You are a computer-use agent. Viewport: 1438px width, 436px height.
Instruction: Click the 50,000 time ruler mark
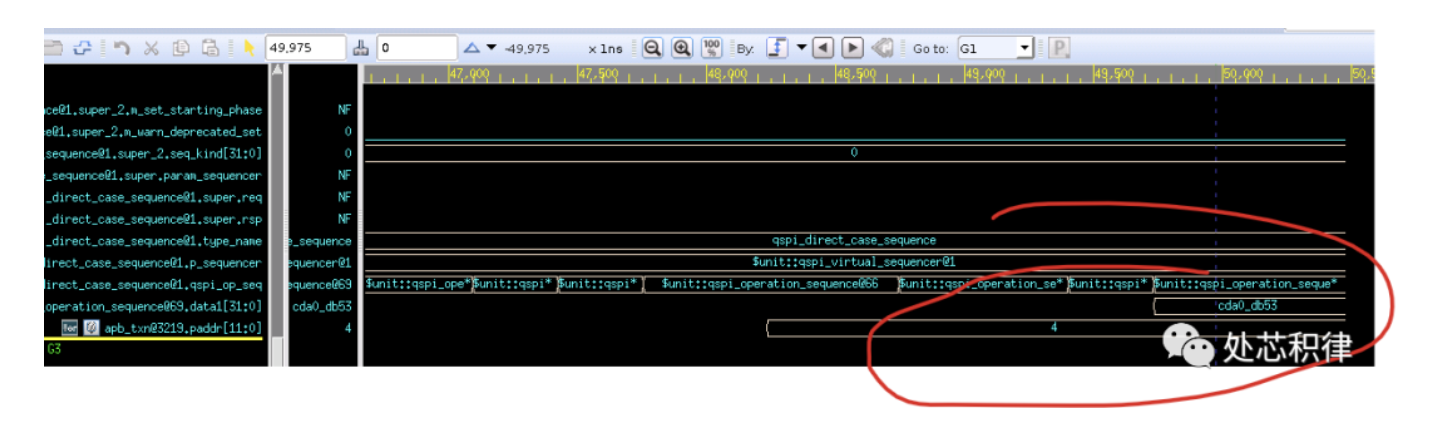click(1244, 74)
